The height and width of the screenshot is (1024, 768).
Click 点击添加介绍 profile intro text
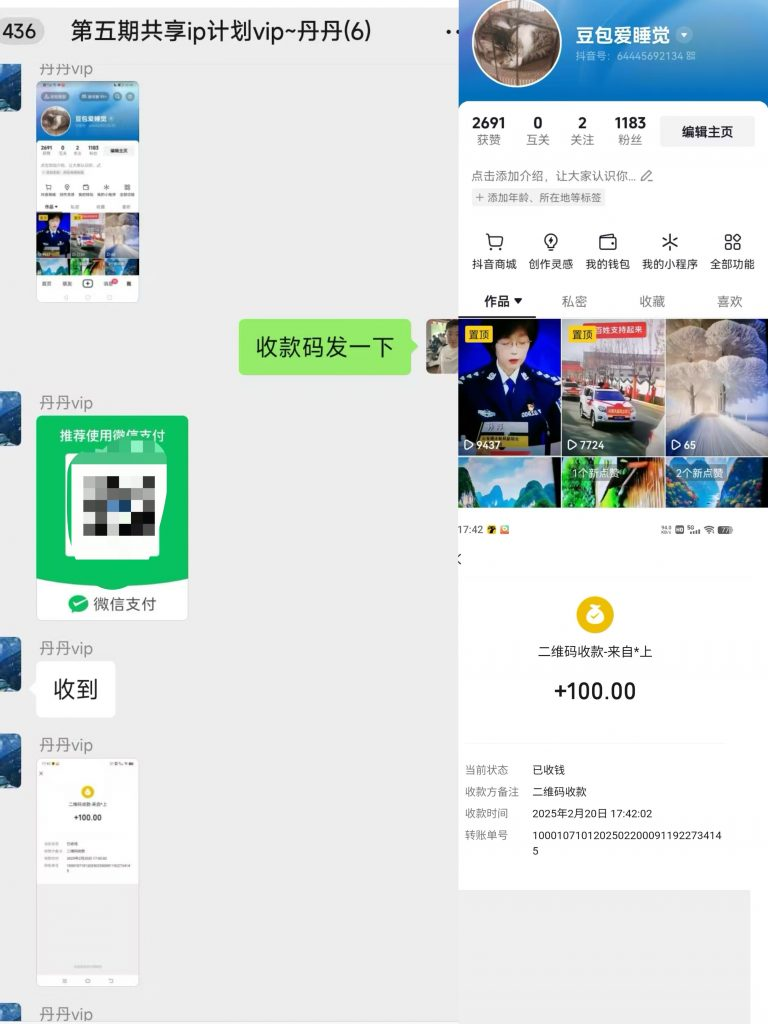tap(553, 176)
